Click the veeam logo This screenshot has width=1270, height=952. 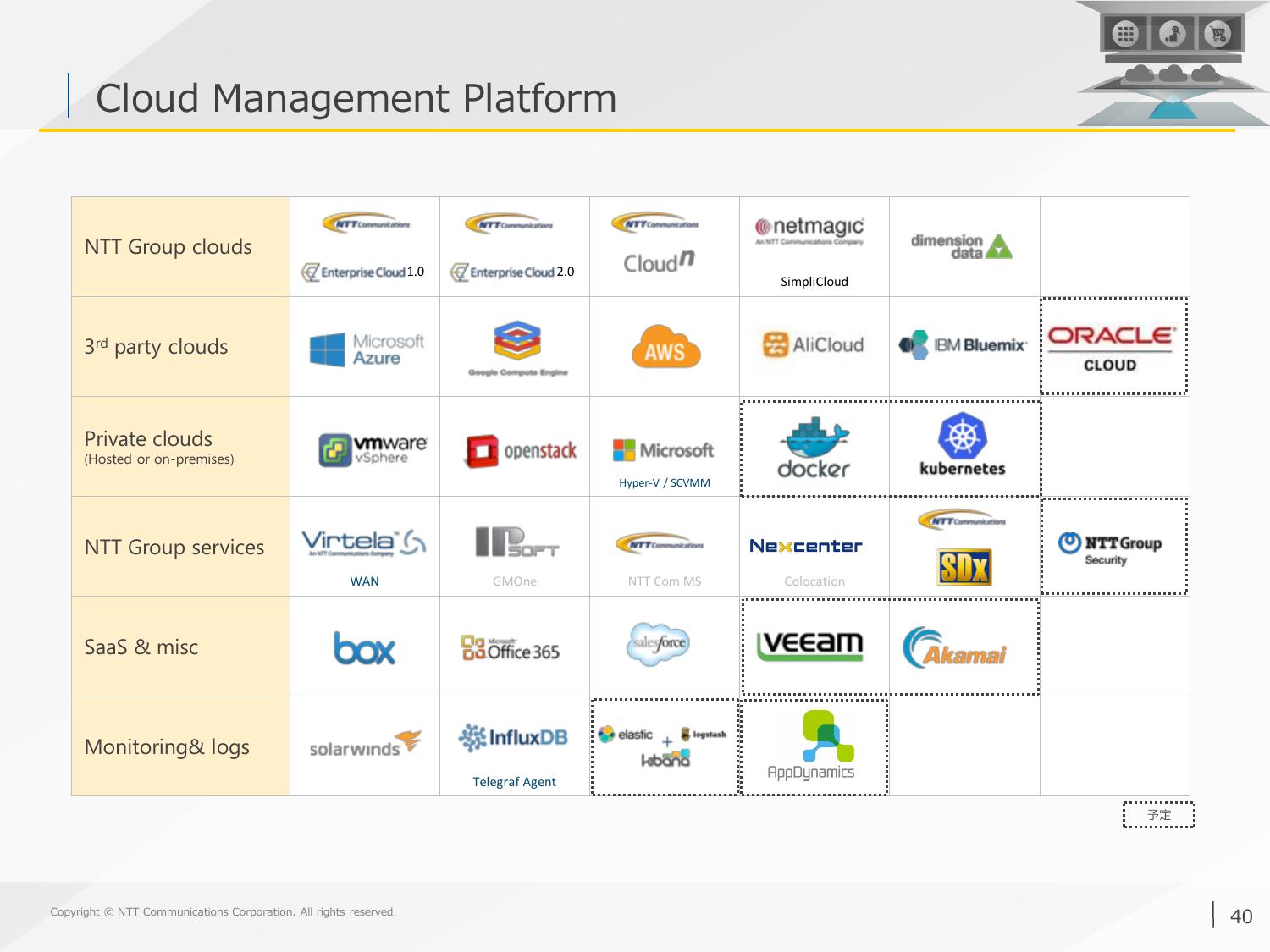click(809, 646)
